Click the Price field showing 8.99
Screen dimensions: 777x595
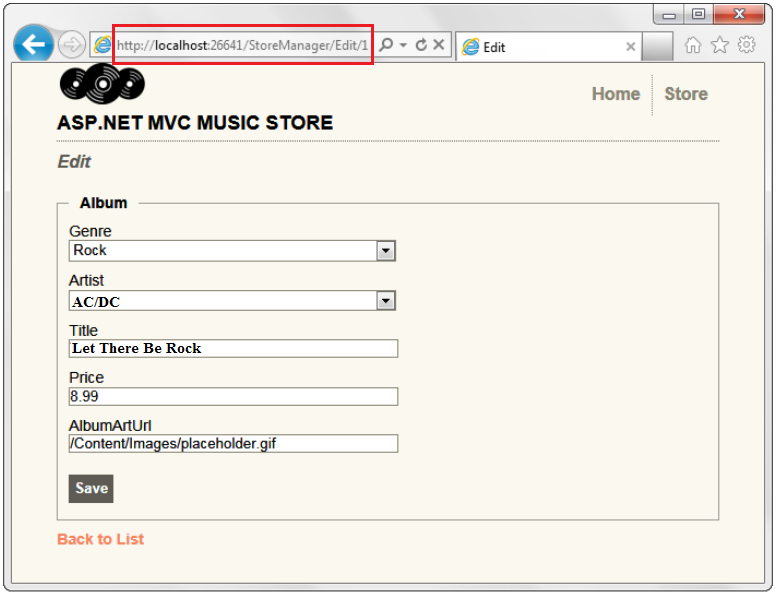[233, 396]
